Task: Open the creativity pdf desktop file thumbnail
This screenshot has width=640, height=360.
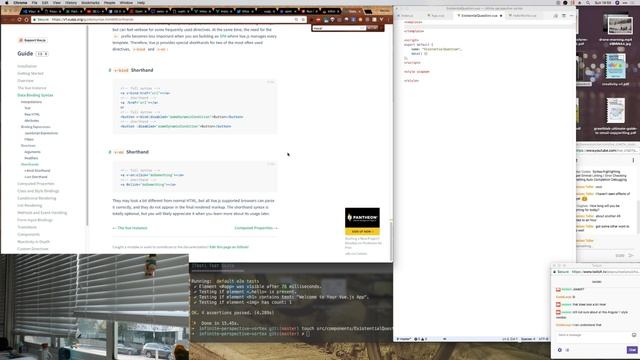Action: (x=615, y=67)
